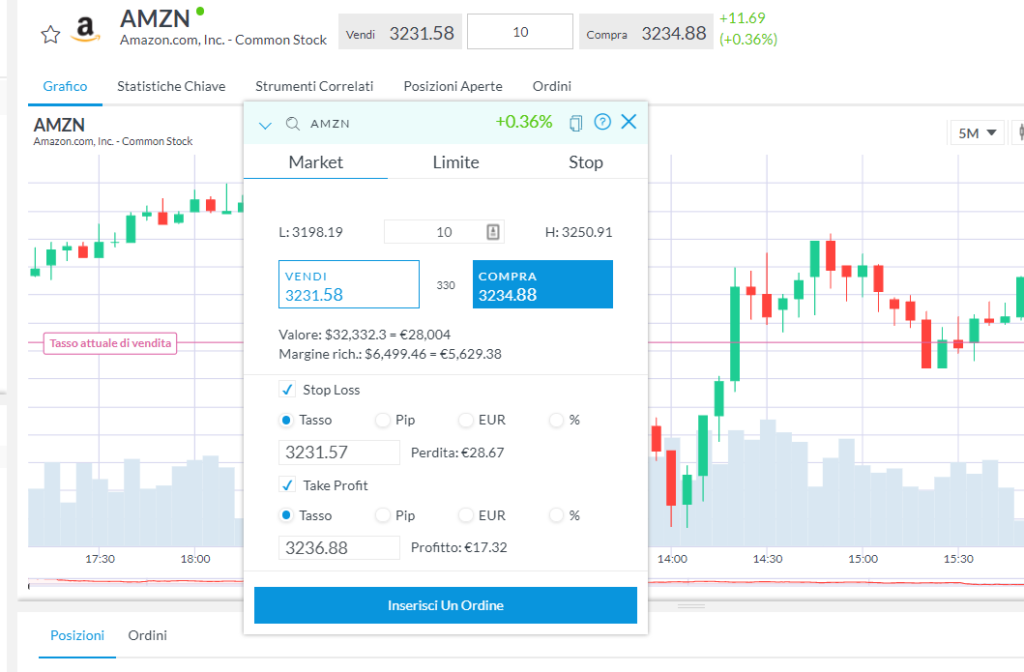Viewport: 1024px width, 672px height.
Task: Click the L: 3198.19 low value
Action: click(x=311, y=232)
